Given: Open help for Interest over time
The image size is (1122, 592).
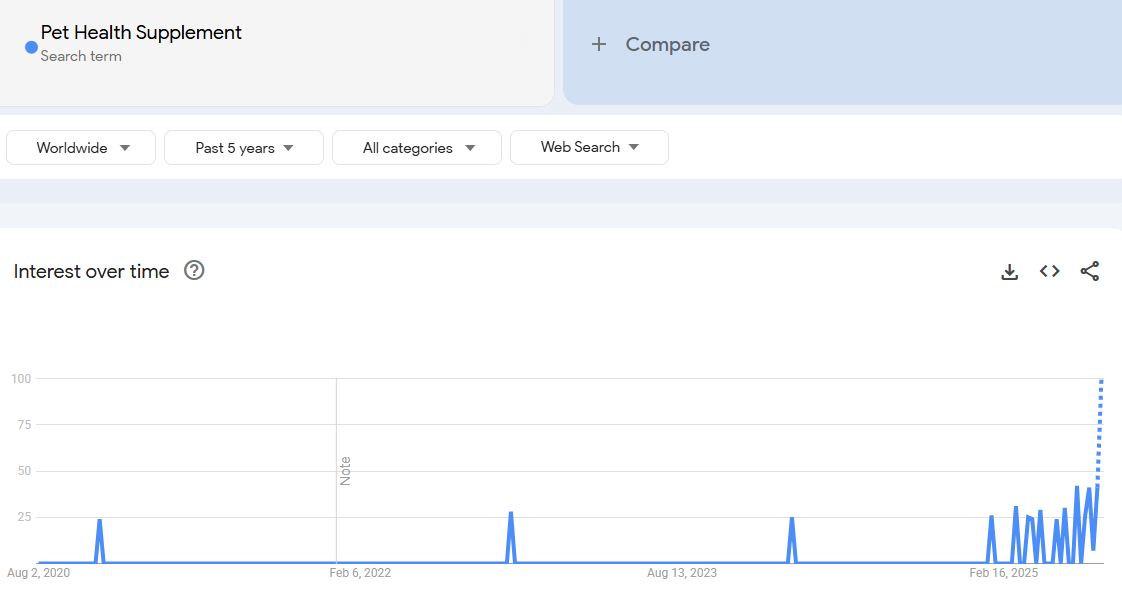Looking at the screenshot, I should pos(194,270).
